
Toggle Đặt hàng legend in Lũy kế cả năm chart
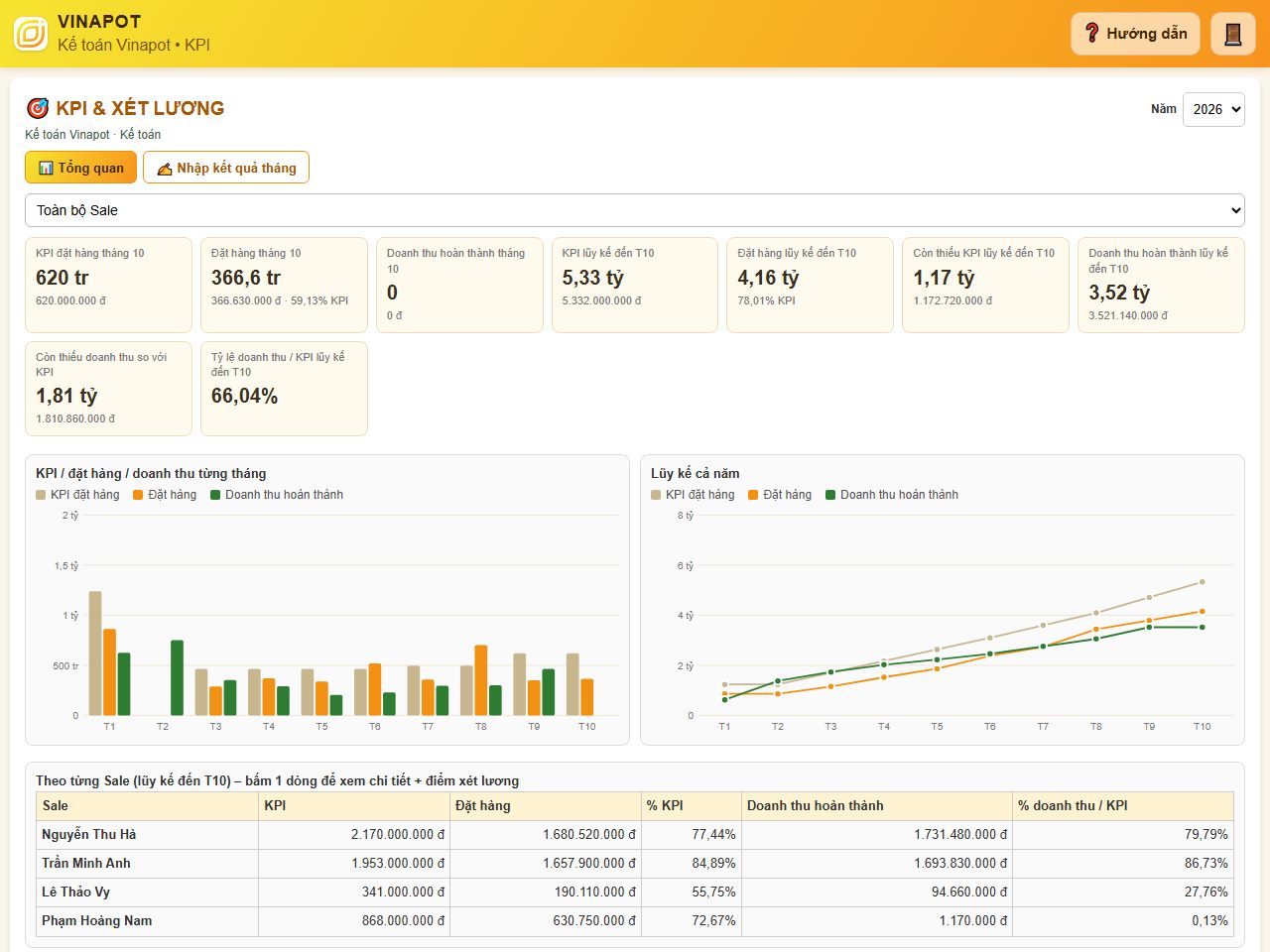(780, 495)
